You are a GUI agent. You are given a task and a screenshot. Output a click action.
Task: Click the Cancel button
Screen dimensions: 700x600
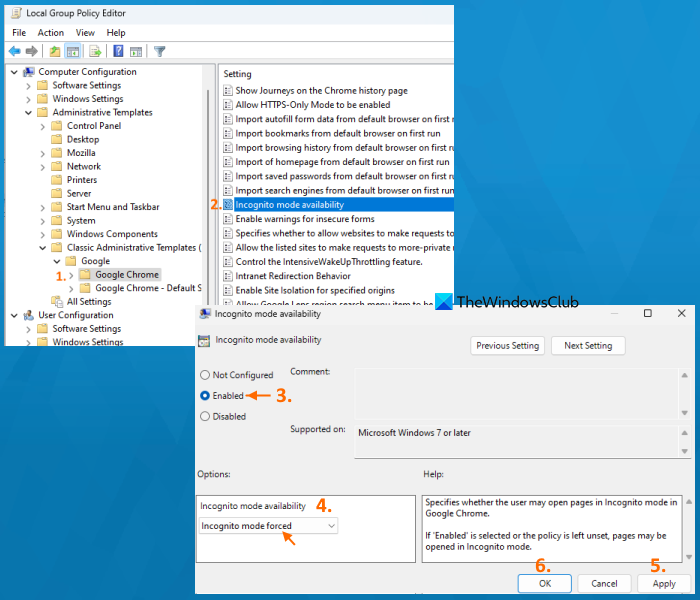604,583
